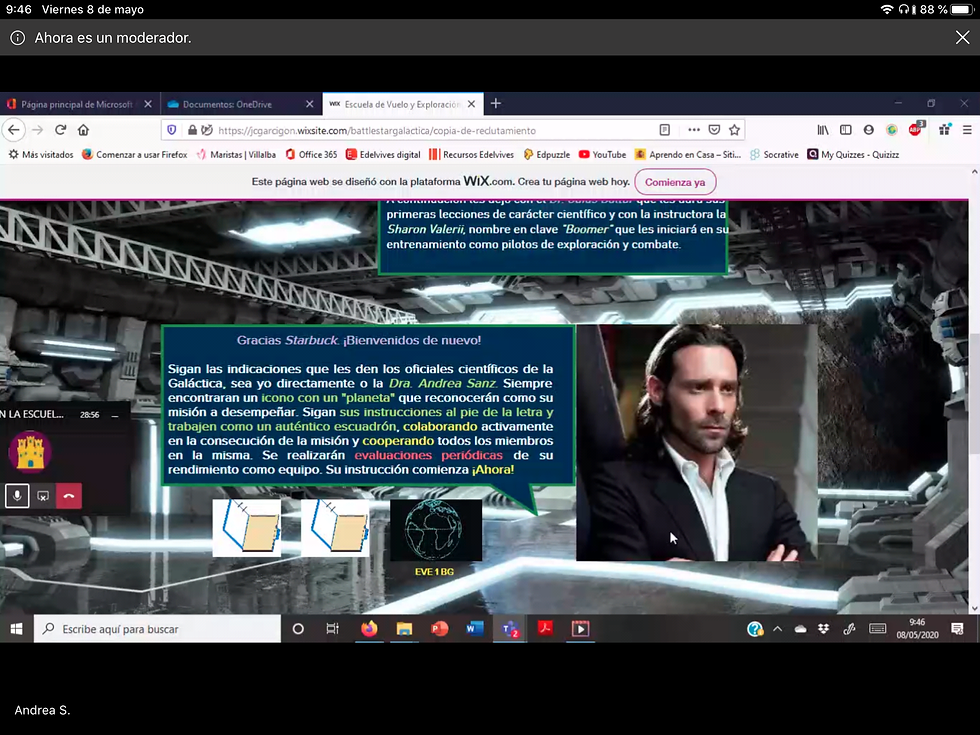Show hidden system tray icons
980x735 pixels.
(778, 629)
